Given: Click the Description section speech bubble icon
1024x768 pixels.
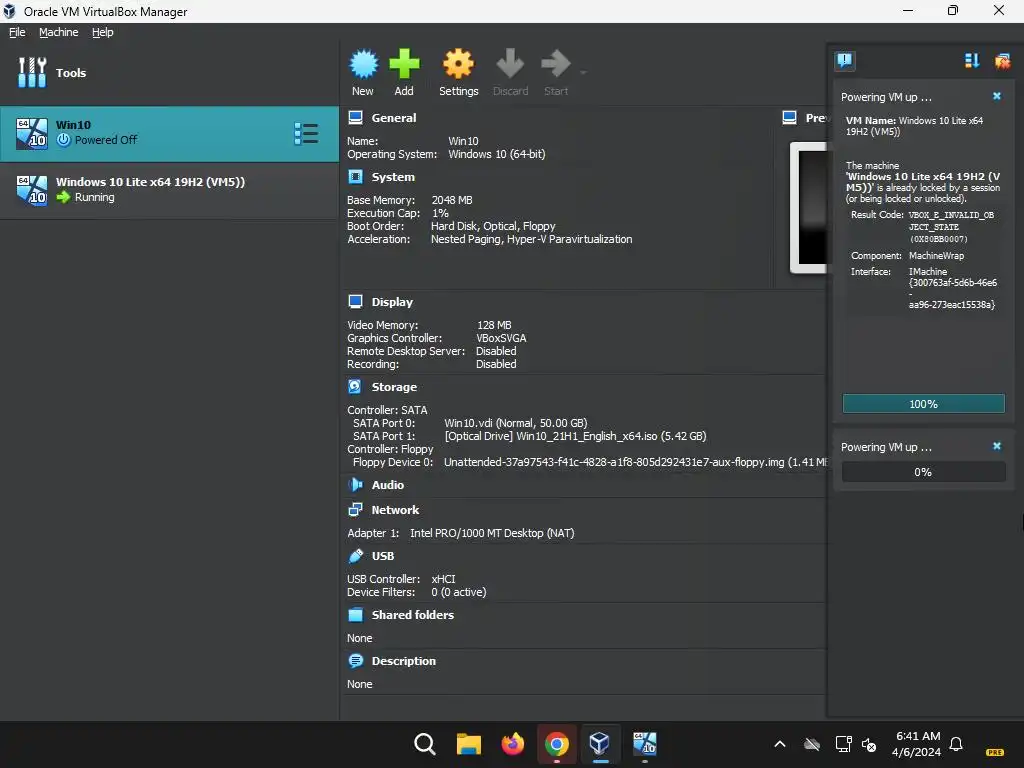Looking at the screenshot, I should [355, 661].
